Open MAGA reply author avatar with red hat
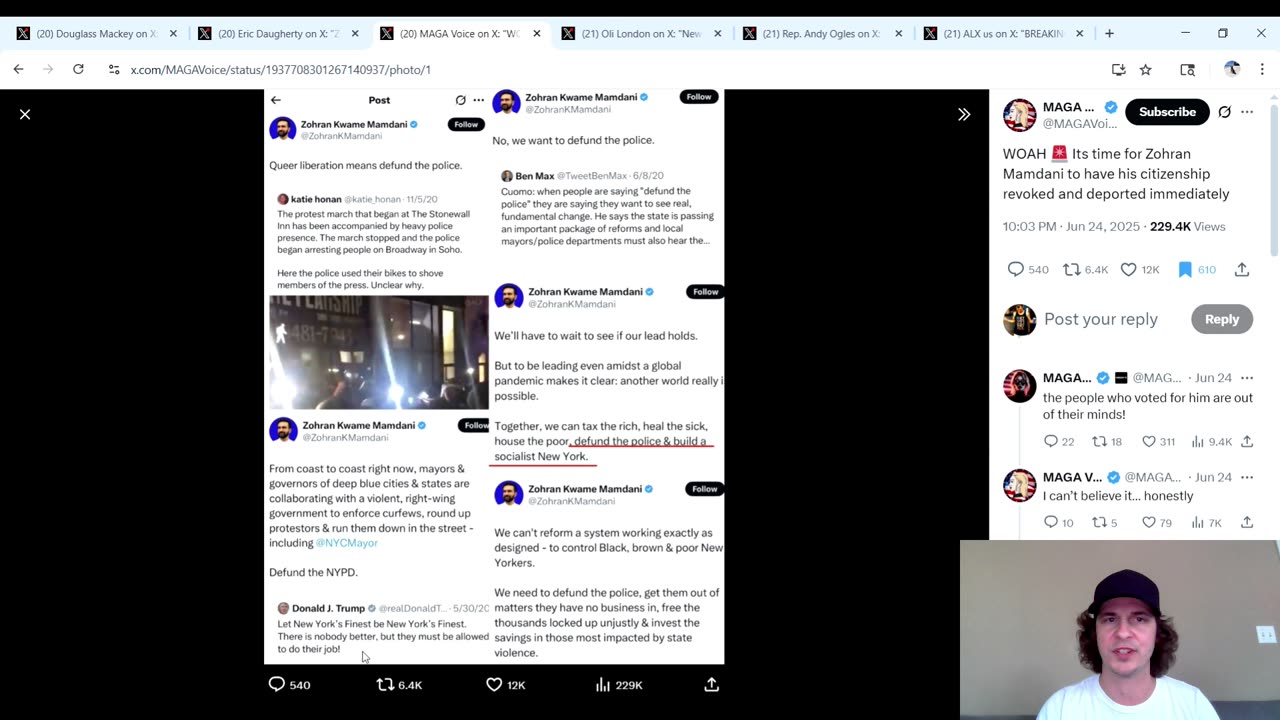The image size is (1280, 720). point(1020,386)
